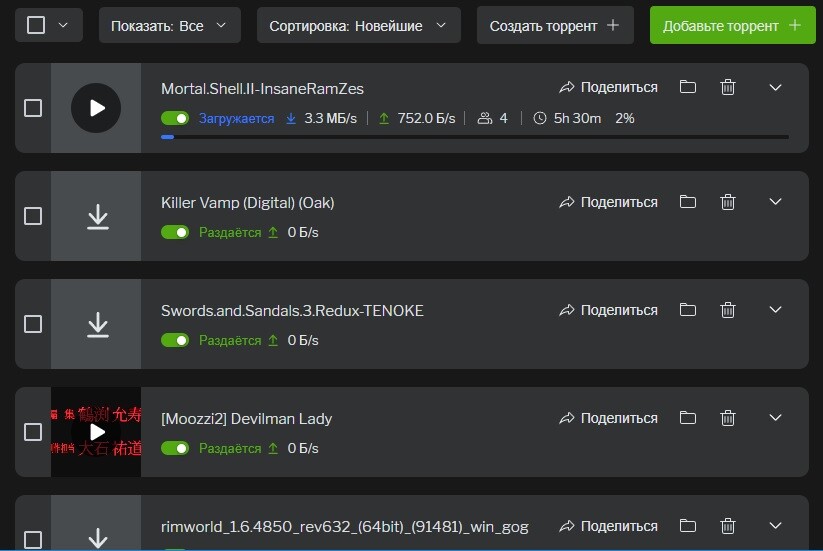Toggle seeding switch for Devilman Lady

pos(175,448)
